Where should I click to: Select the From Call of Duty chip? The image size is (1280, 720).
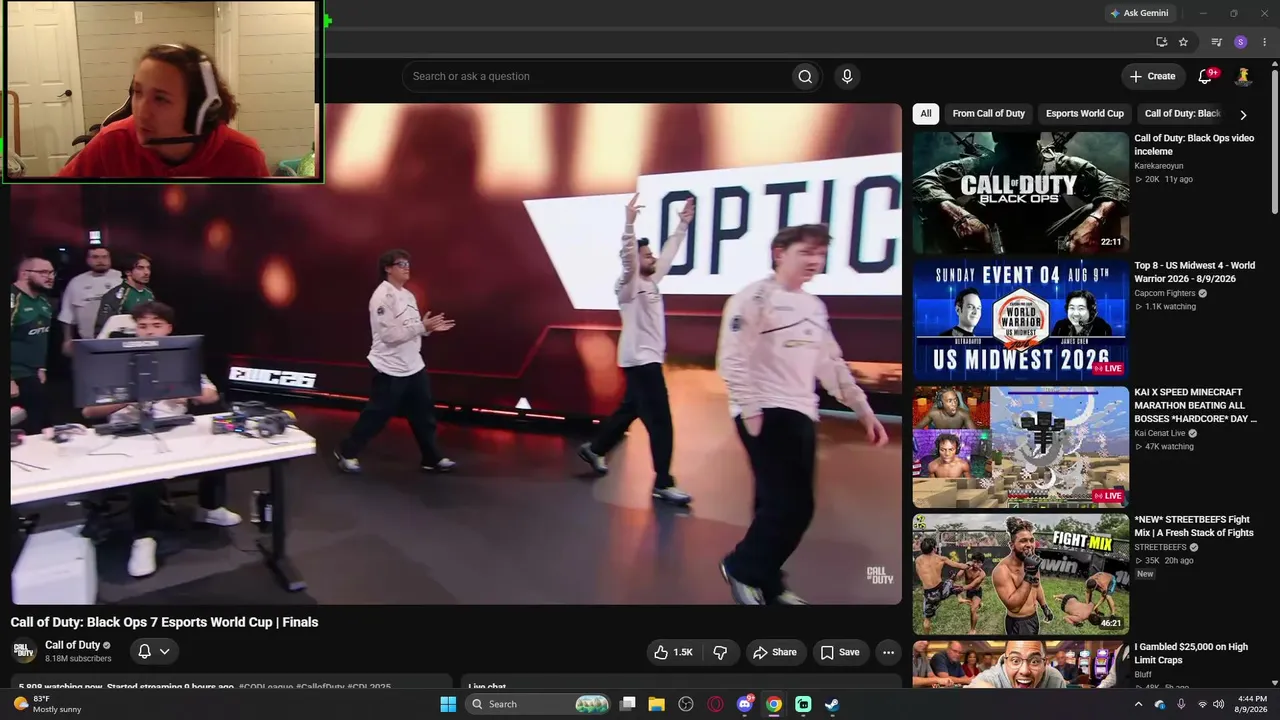pyautogui.click(x=989, y=114)
